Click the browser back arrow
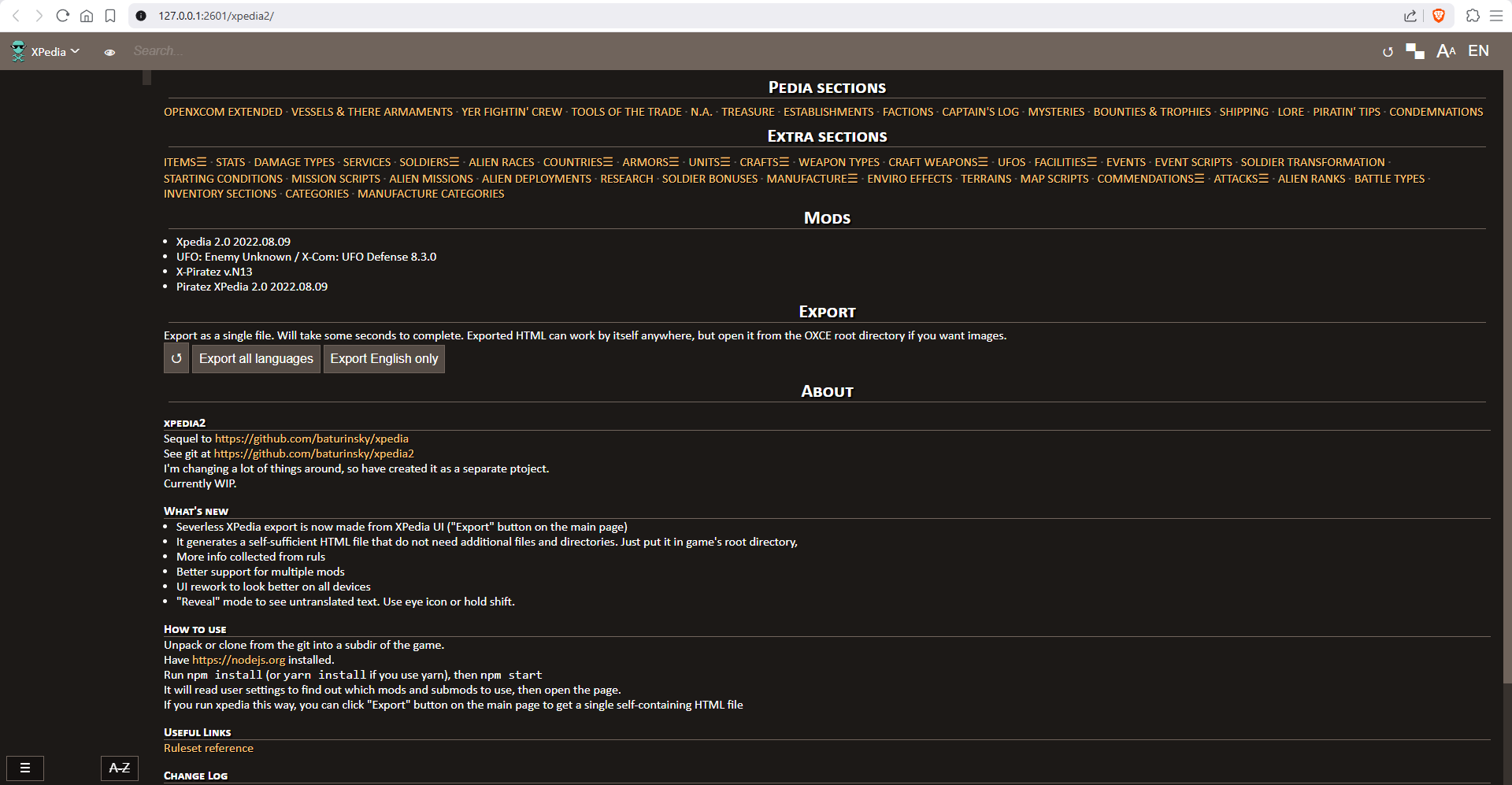This screenshot has width=1512, height=785. click(16, 16)
